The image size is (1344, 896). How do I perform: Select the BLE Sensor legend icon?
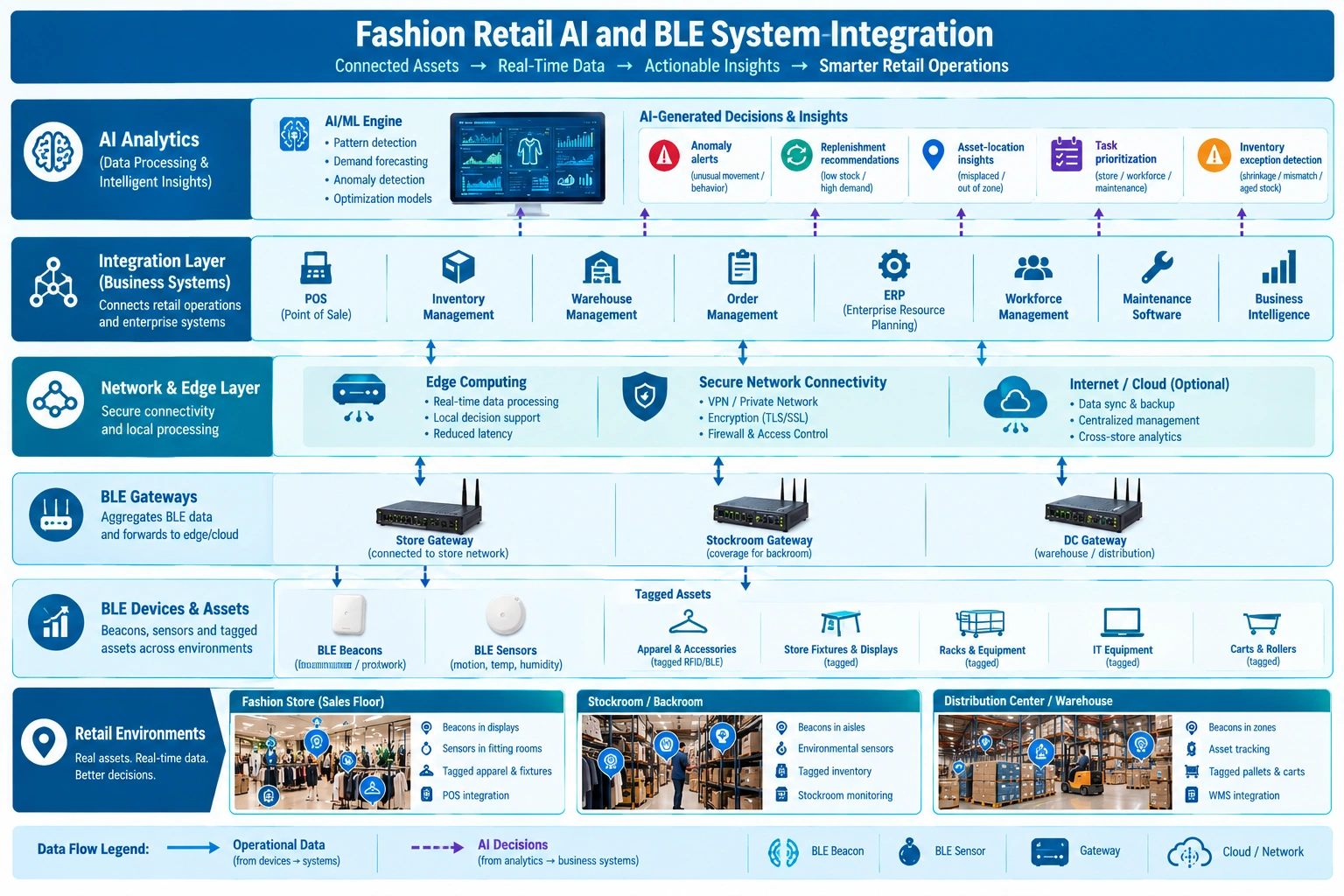[x=910, y=851]
